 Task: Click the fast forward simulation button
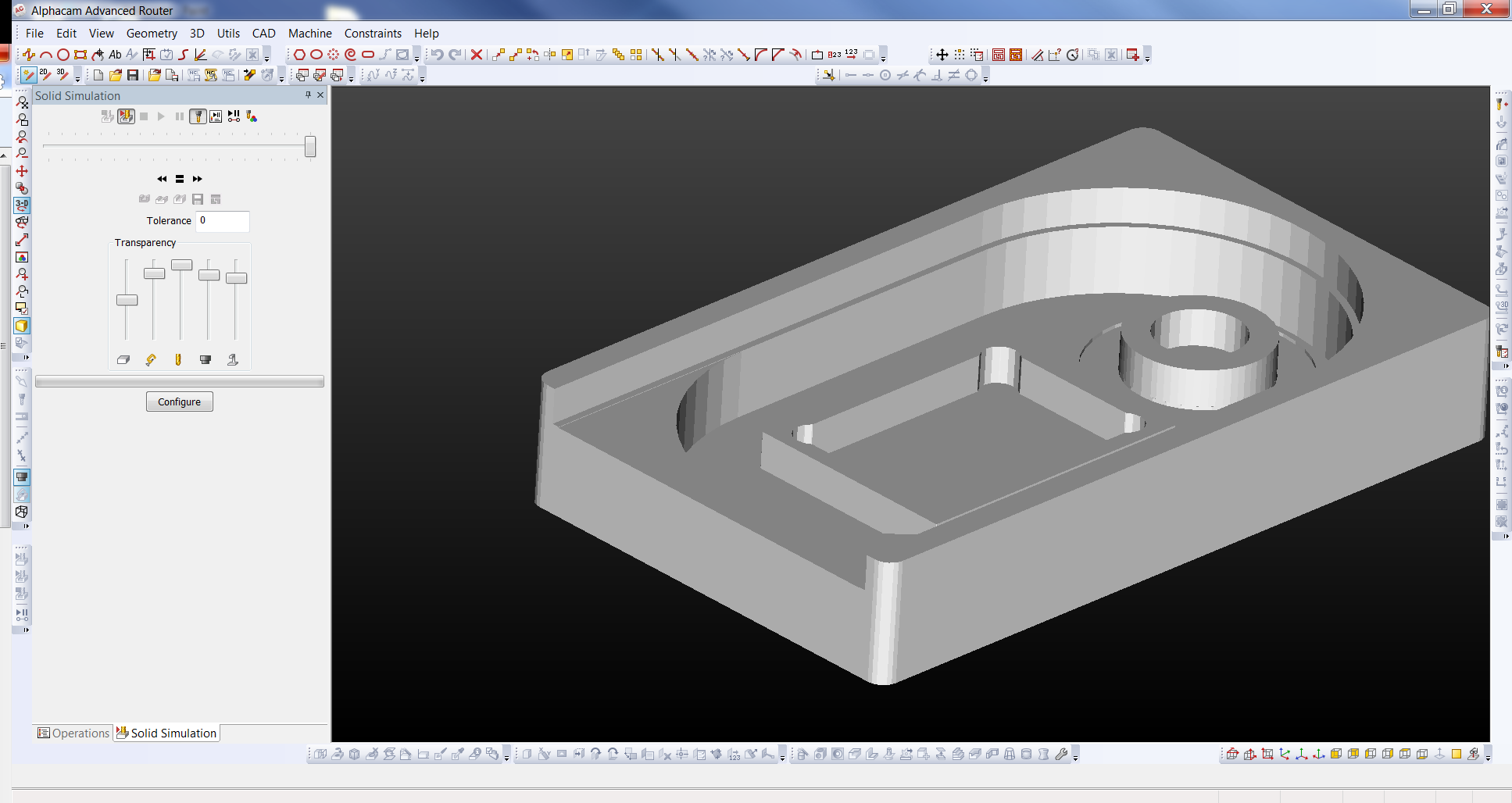[197, 179]
